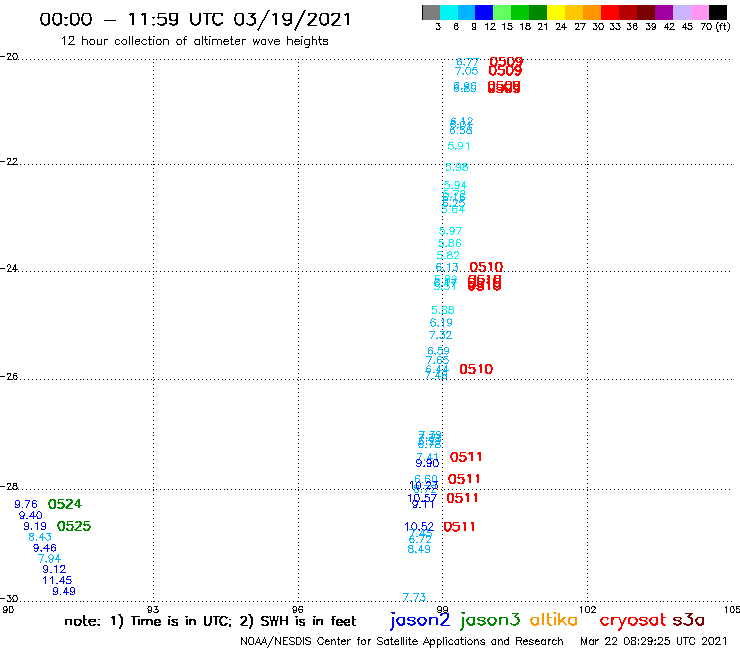The width and height of the screenshot is (740, 650).
Task: Click the red 0509 label beside 7.05
Action: [505, 71]
